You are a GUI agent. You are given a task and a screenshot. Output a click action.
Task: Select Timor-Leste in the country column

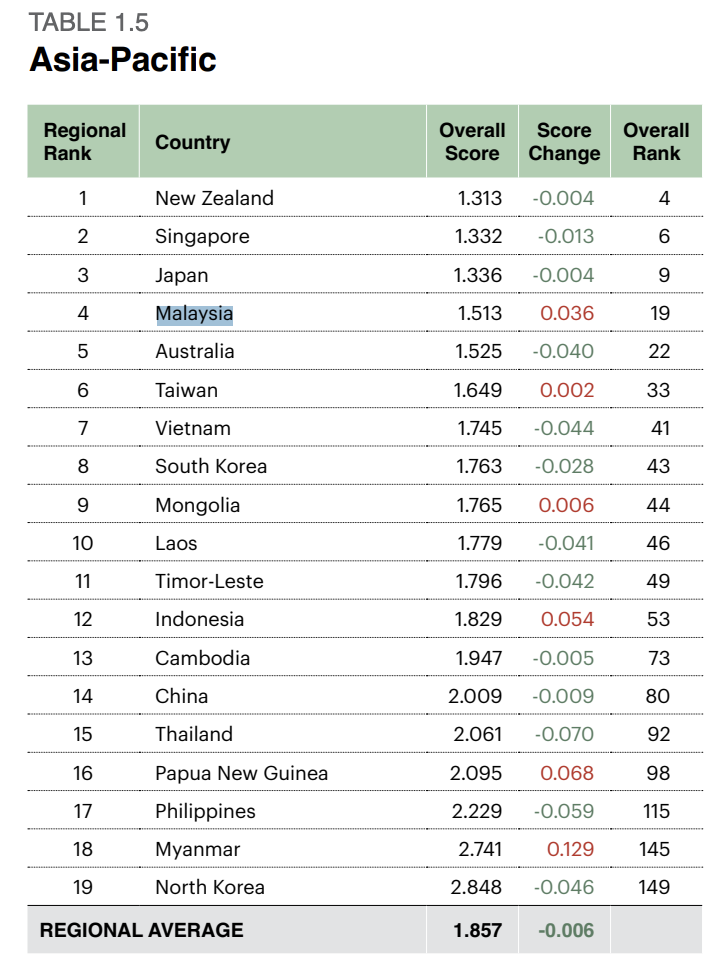click(209, 581)
